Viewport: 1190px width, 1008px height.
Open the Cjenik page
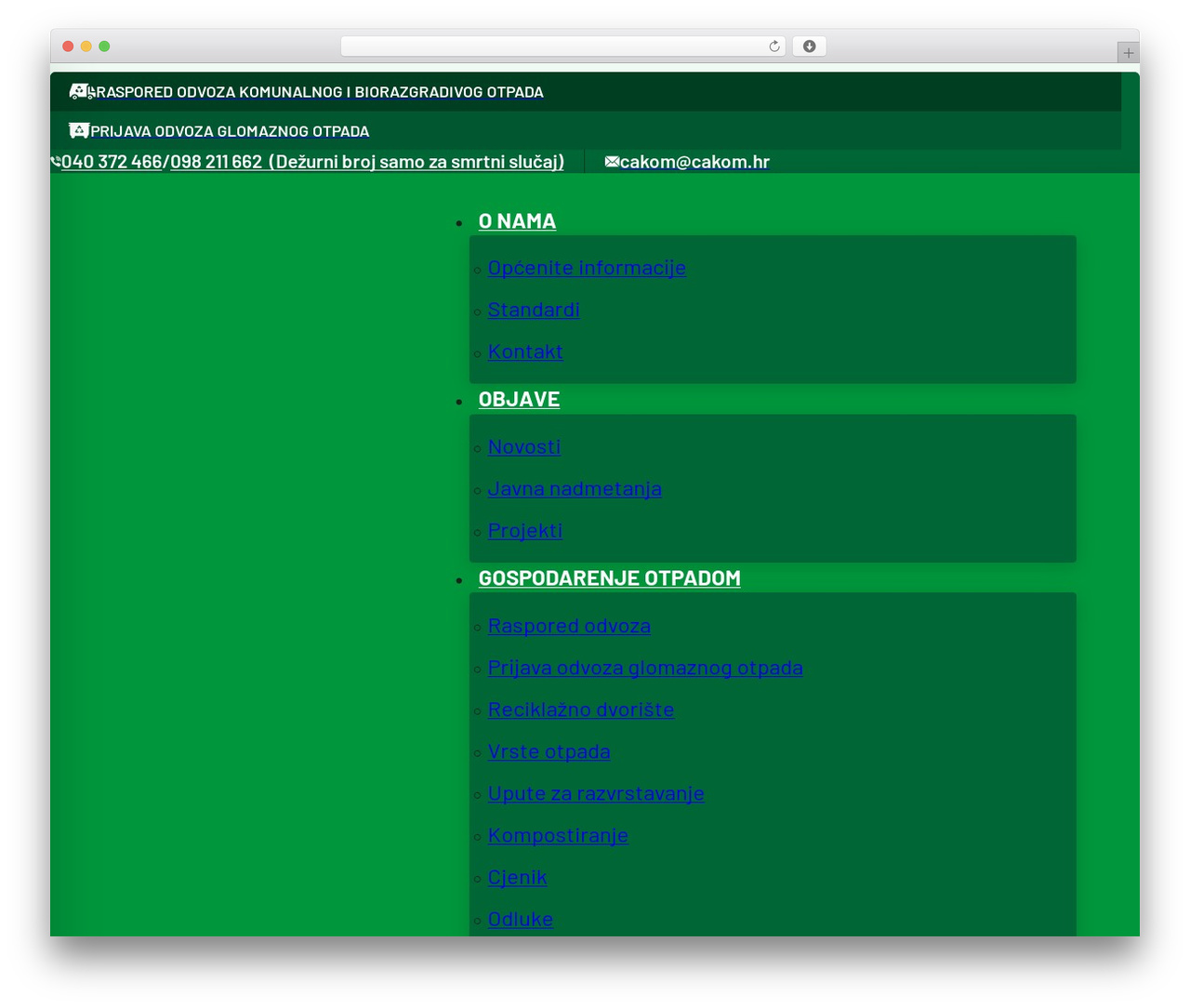point(518,877)
